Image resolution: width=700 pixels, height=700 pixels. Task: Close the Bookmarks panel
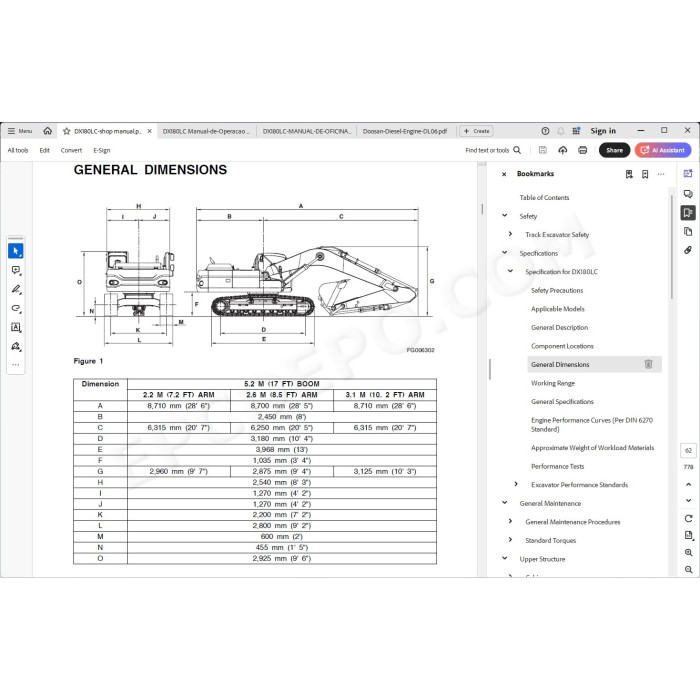504,174
